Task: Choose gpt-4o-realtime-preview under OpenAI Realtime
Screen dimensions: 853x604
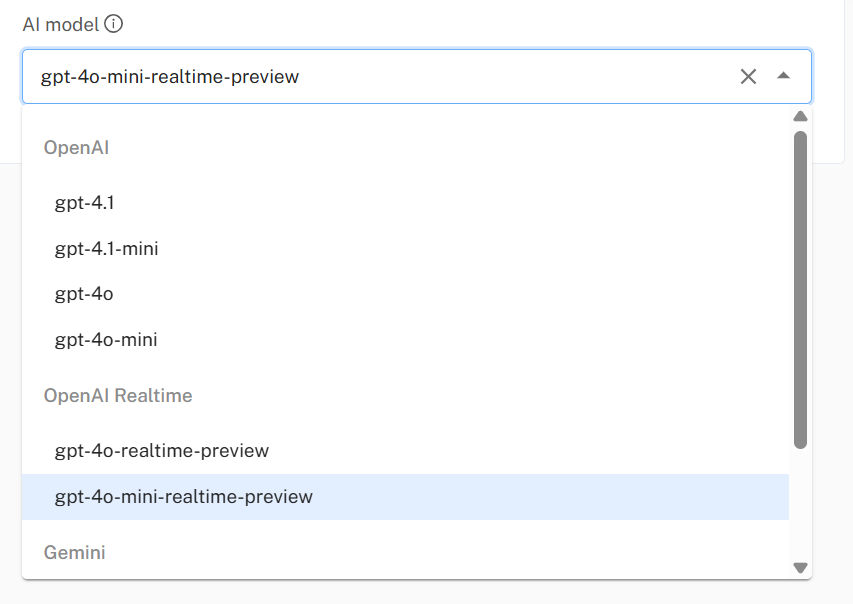Action: [x=162, y=451]
